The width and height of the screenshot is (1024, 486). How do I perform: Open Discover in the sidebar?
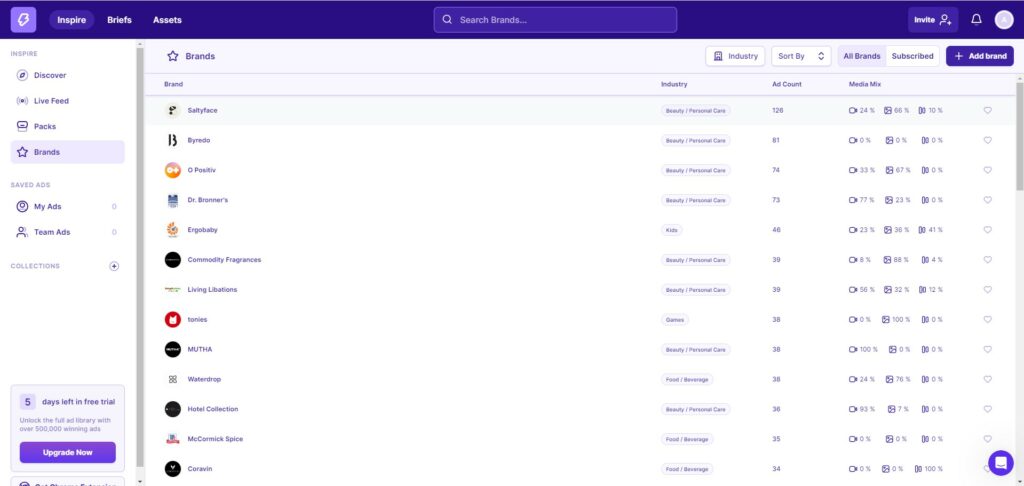coord(67,75)
